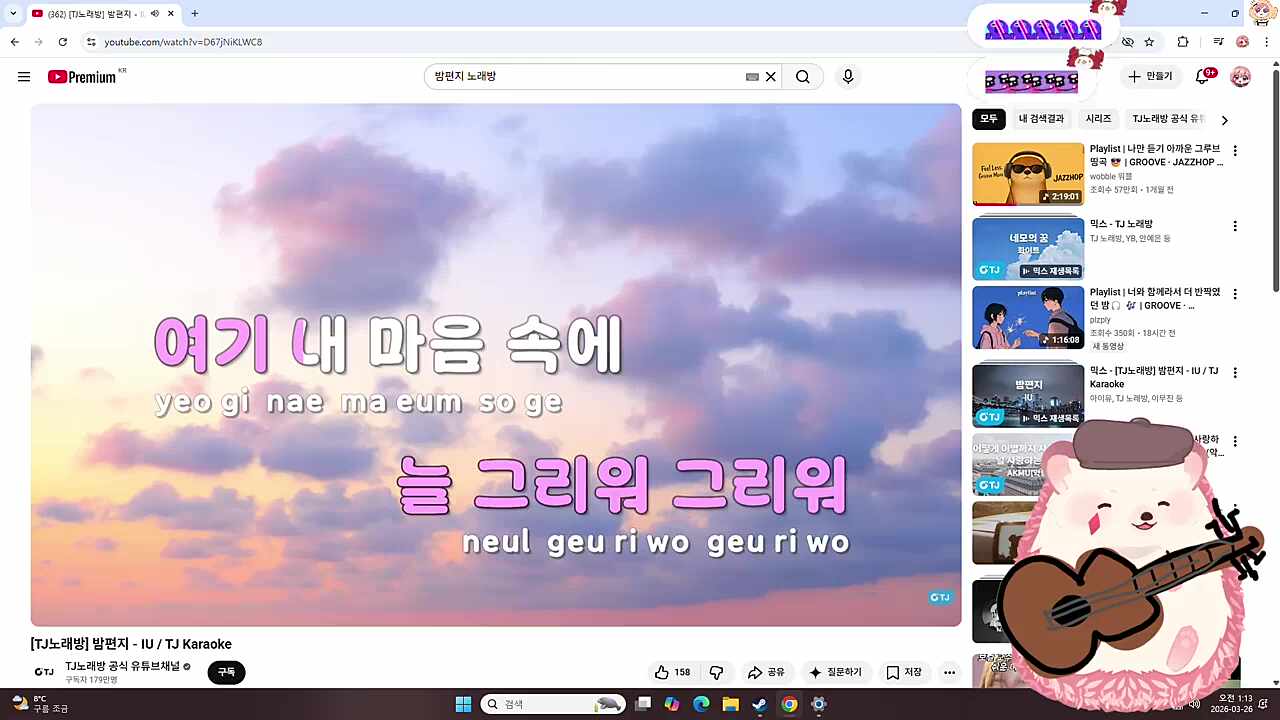The image size is (1280, 720).
Task: Open the Groove Jazzhop playlist thumbnail
Action: 1028,174
